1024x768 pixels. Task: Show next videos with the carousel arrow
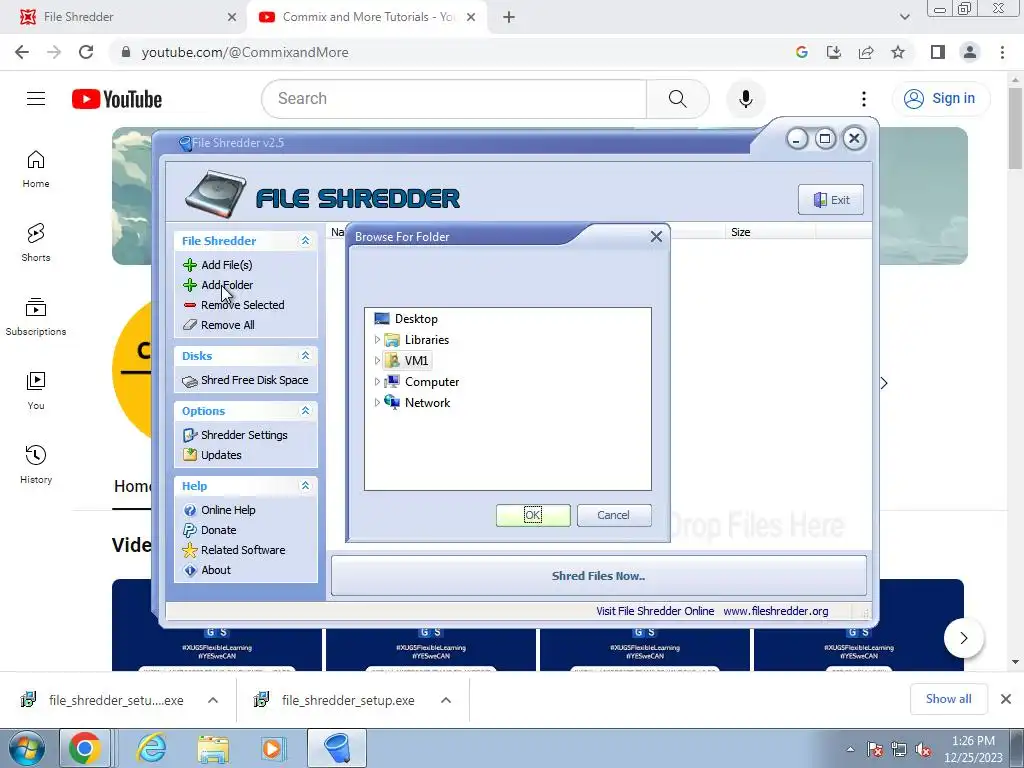[x=963, y=638]
